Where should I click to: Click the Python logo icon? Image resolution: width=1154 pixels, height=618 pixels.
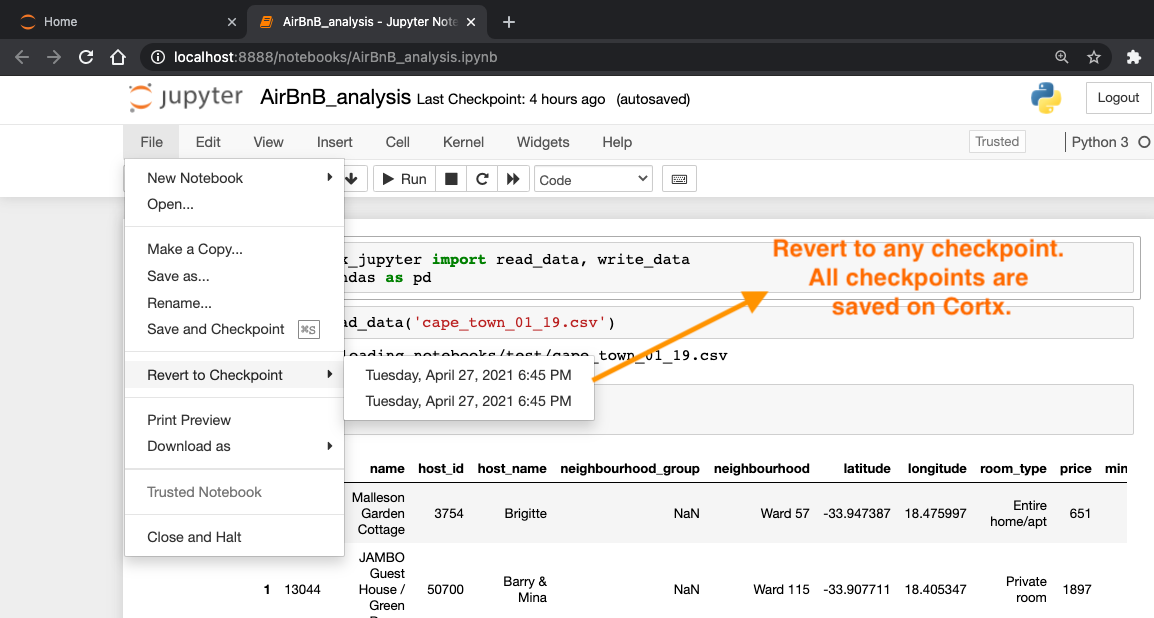tap(1046, 98)
